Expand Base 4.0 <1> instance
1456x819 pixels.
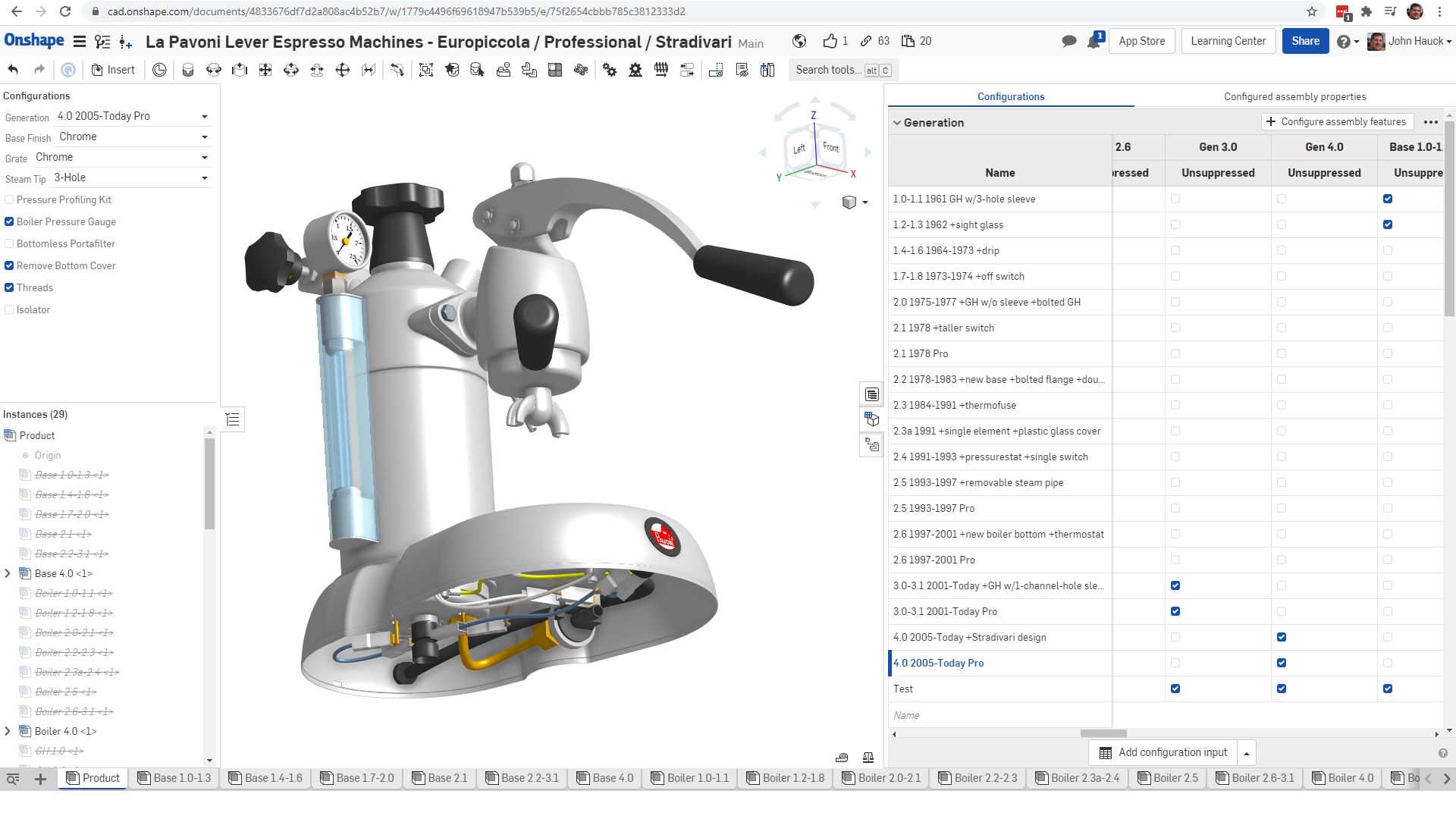8,573
